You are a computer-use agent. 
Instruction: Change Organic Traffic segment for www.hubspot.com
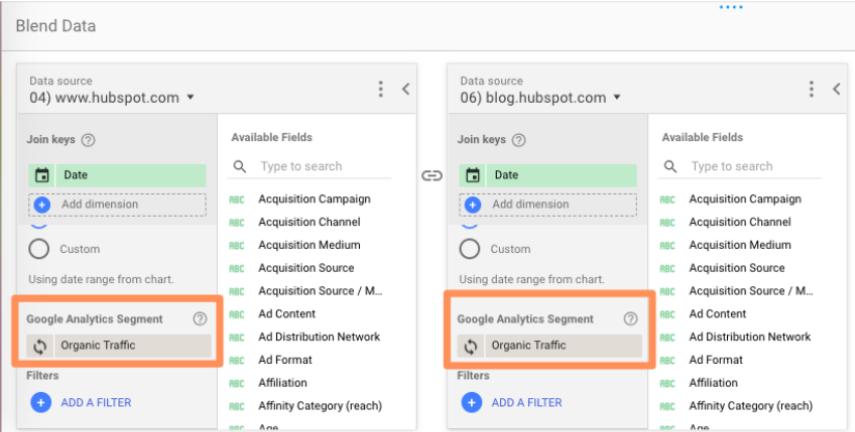click(119, 346)
